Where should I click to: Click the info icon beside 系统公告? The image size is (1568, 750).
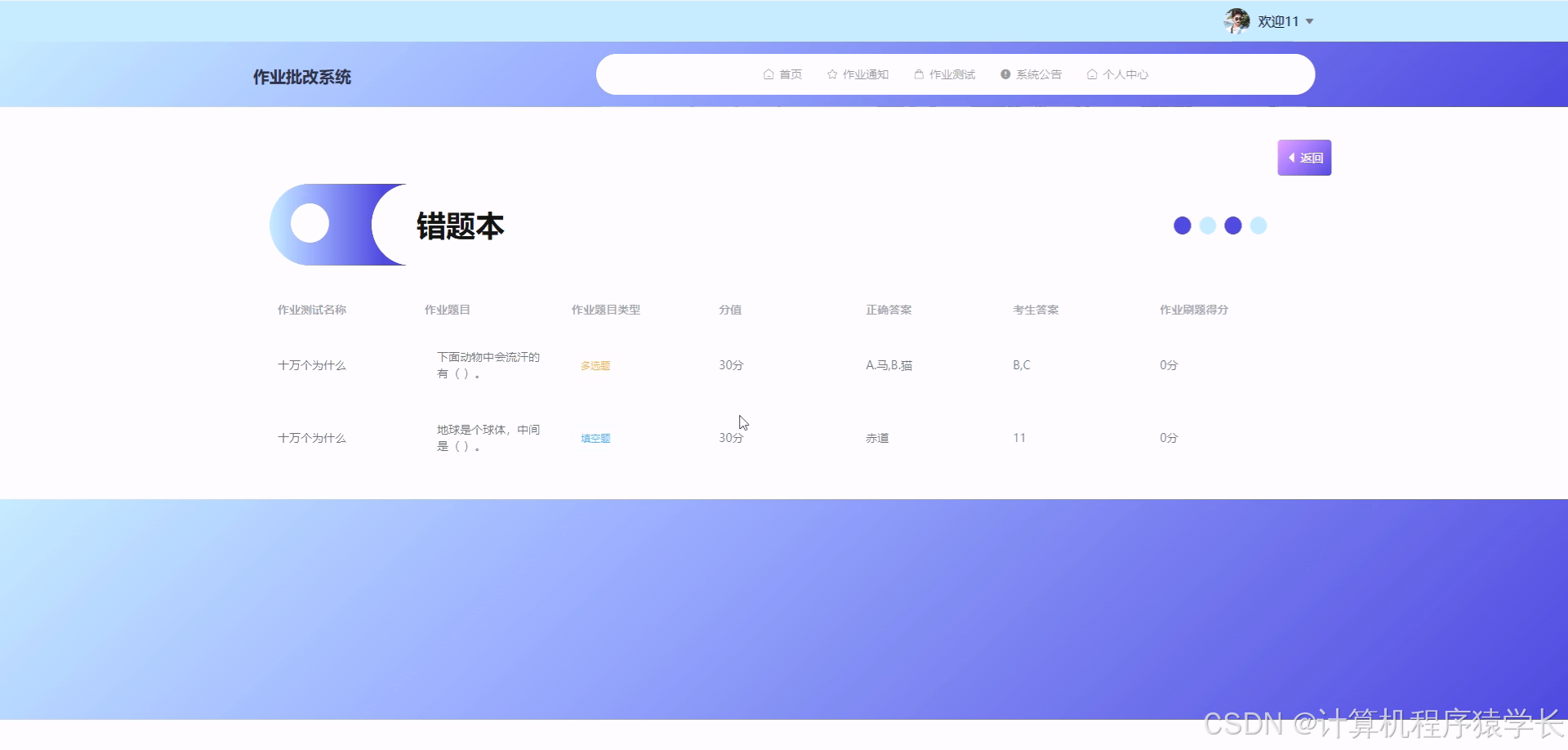1004,74
